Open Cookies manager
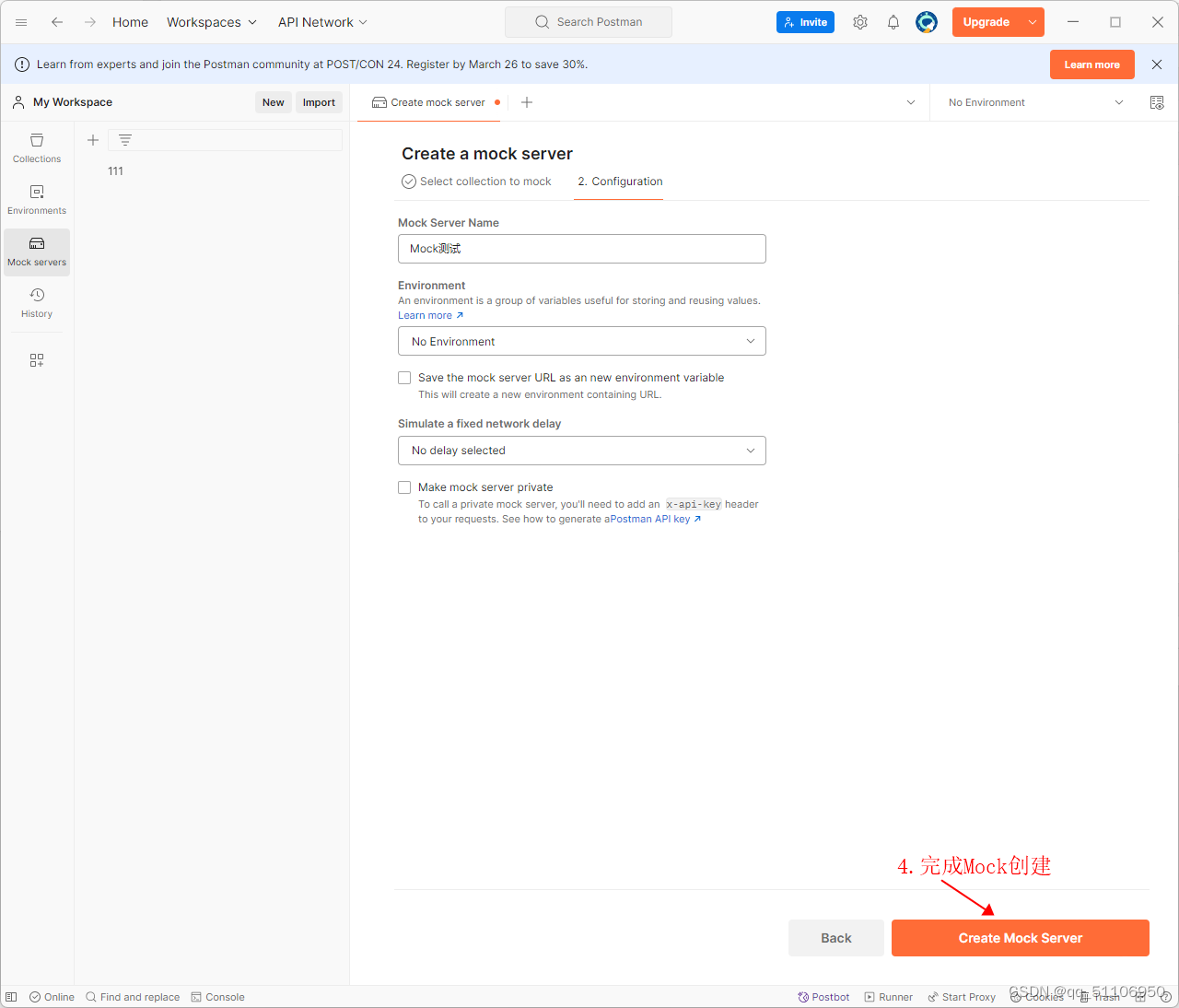Viewport: 1179px width, 1008px height. click(x=1037, y=997)
